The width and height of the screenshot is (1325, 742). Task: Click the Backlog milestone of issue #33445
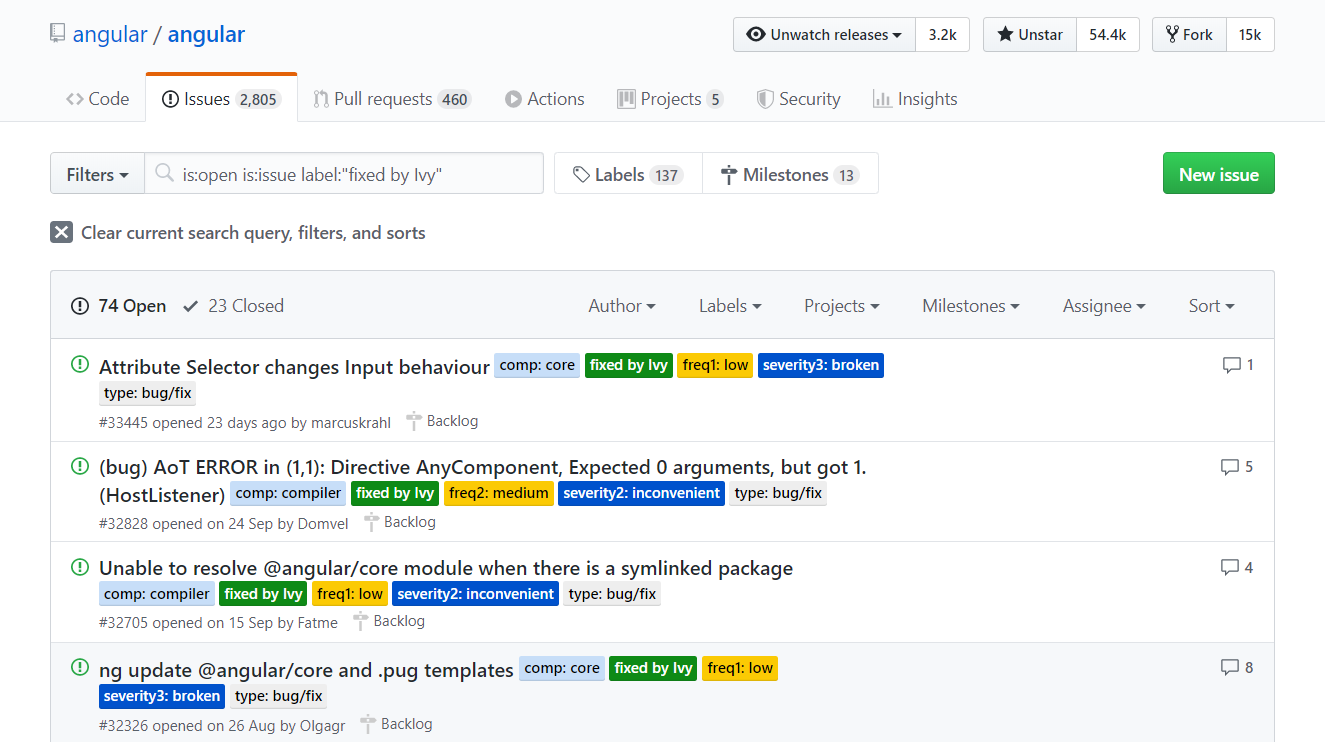coord(442,421)
